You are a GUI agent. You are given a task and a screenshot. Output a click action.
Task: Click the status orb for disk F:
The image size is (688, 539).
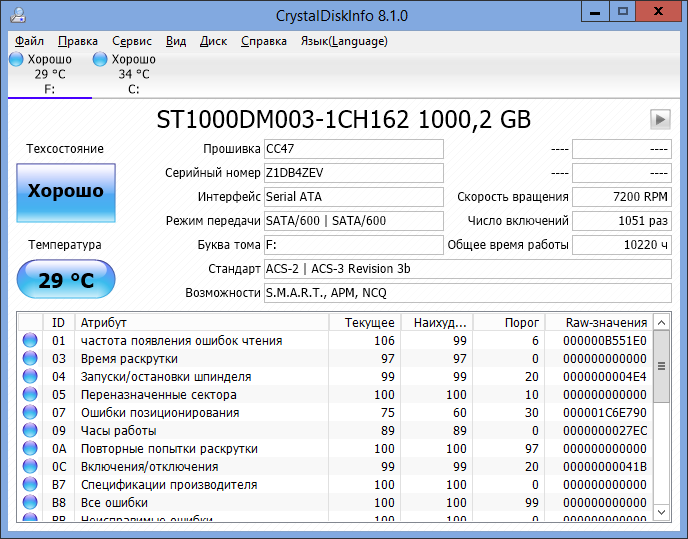point(16,60)
